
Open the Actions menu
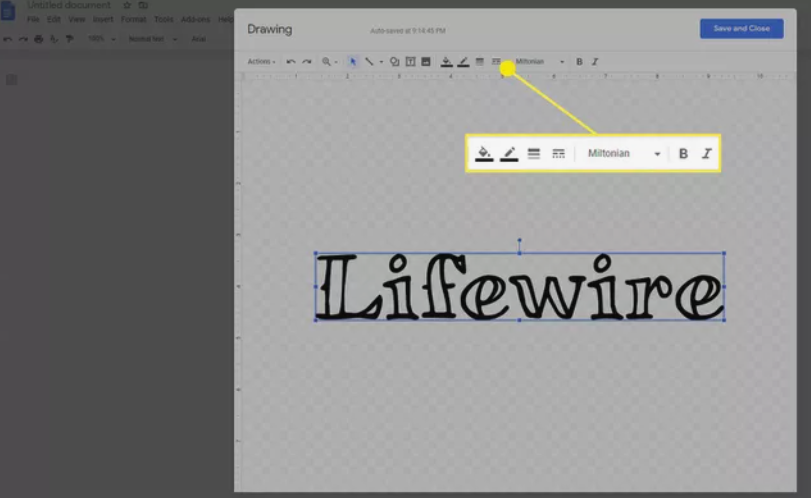[x=261, y=62]
